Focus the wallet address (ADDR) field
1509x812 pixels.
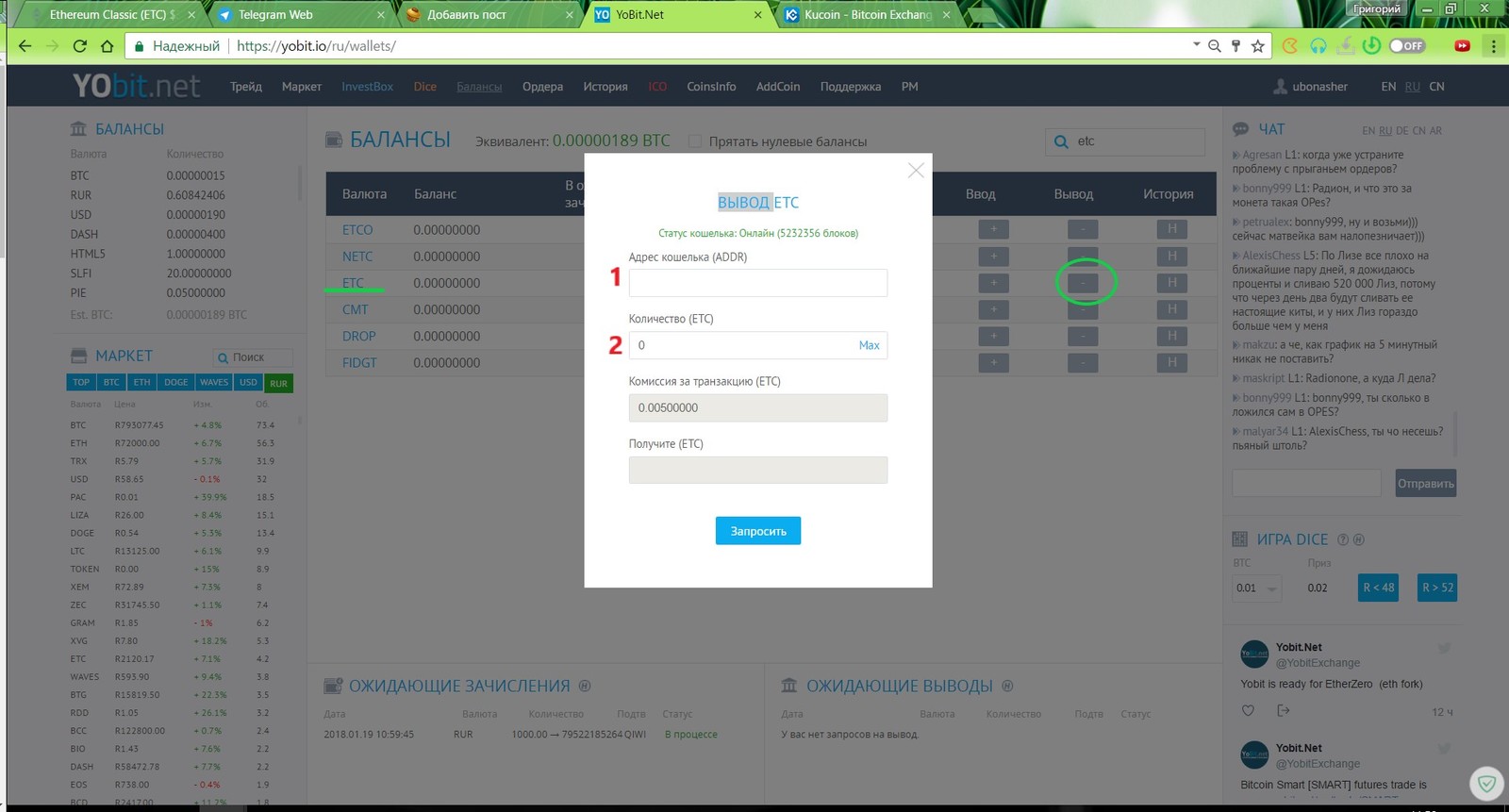coord(758,283)
